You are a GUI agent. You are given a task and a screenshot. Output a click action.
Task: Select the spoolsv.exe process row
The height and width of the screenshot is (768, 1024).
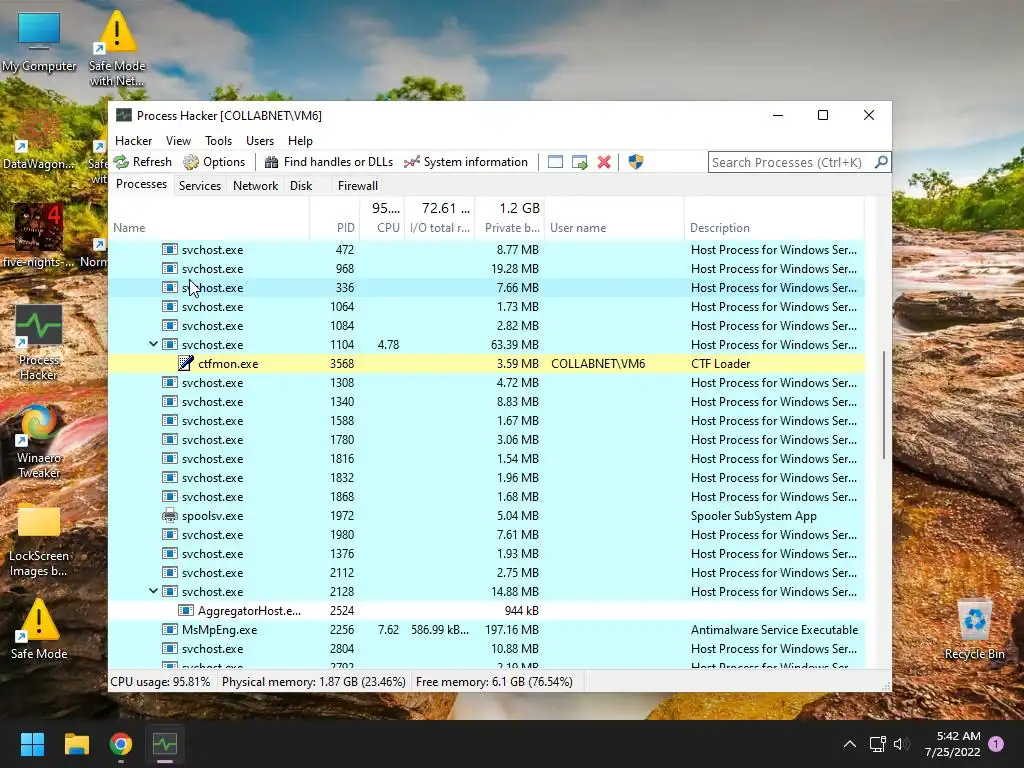[x=487, y=516]
